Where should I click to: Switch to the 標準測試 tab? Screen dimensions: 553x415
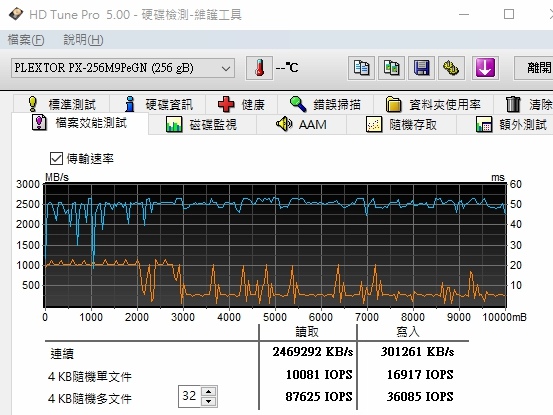pyautogui.click(x=62, y=104)
